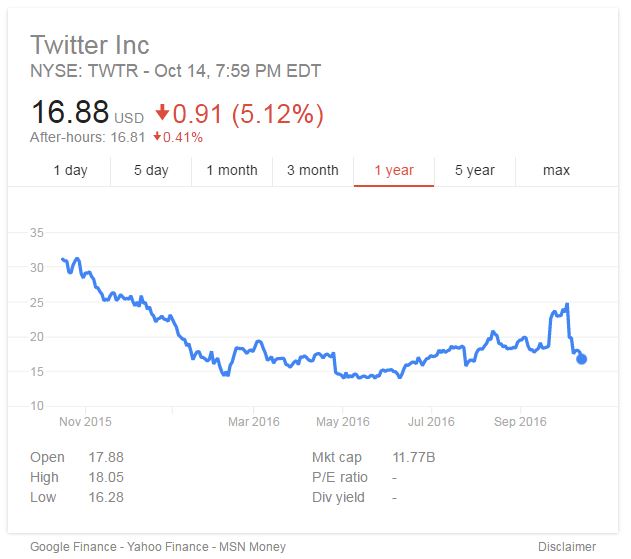
Task: Select the 1 day range tab
Action: [70, 170]
